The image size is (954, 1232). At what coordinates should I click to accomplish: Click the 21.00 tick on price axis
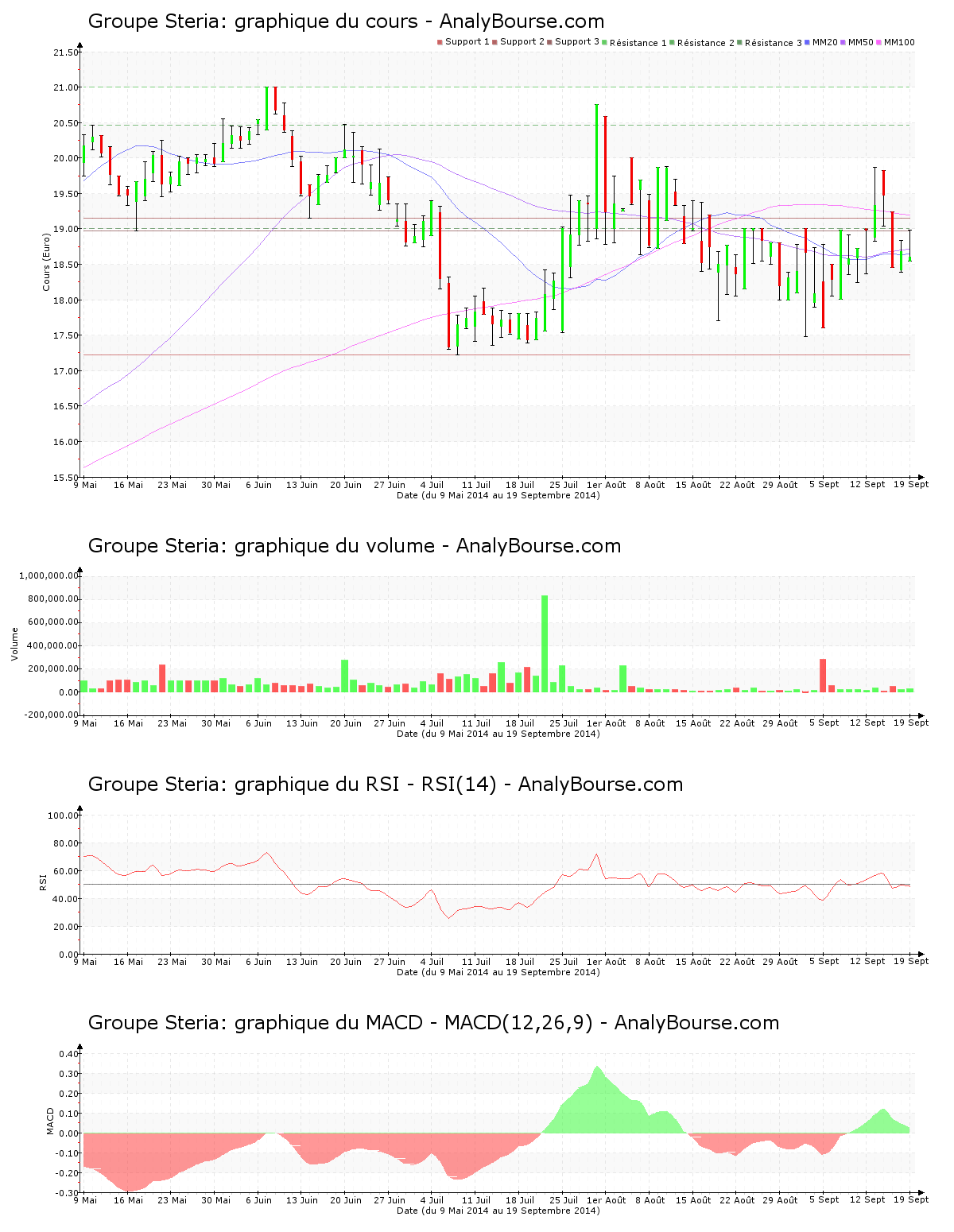click(x=65, y=87)
